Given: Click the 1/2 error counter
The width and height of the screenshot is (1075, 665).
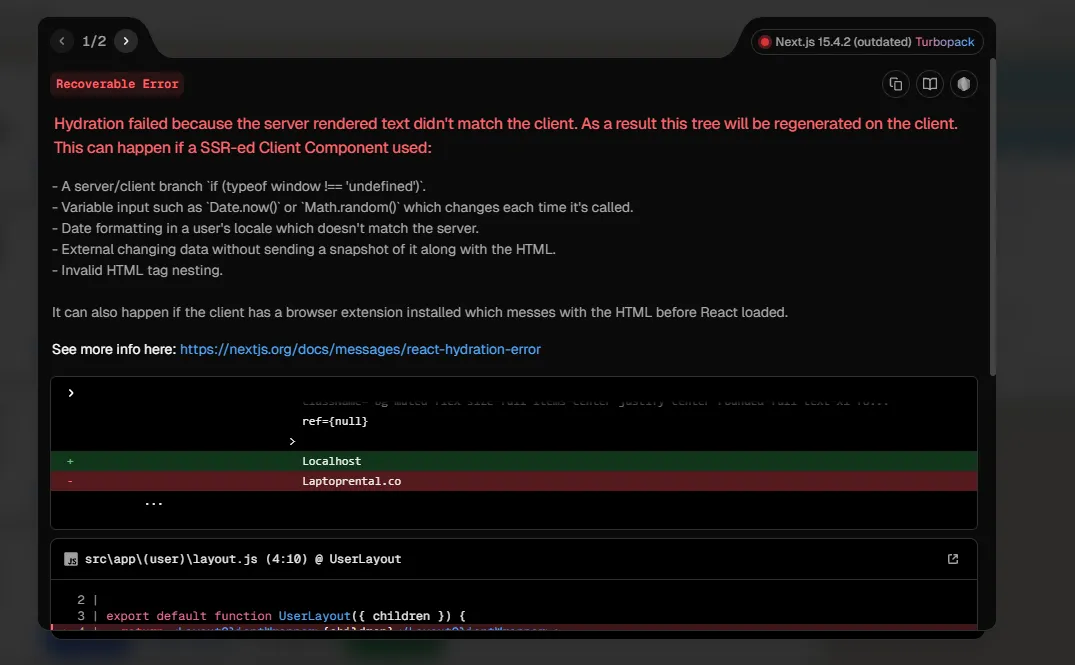Looking at the screenshot, I should pos(94,41).
